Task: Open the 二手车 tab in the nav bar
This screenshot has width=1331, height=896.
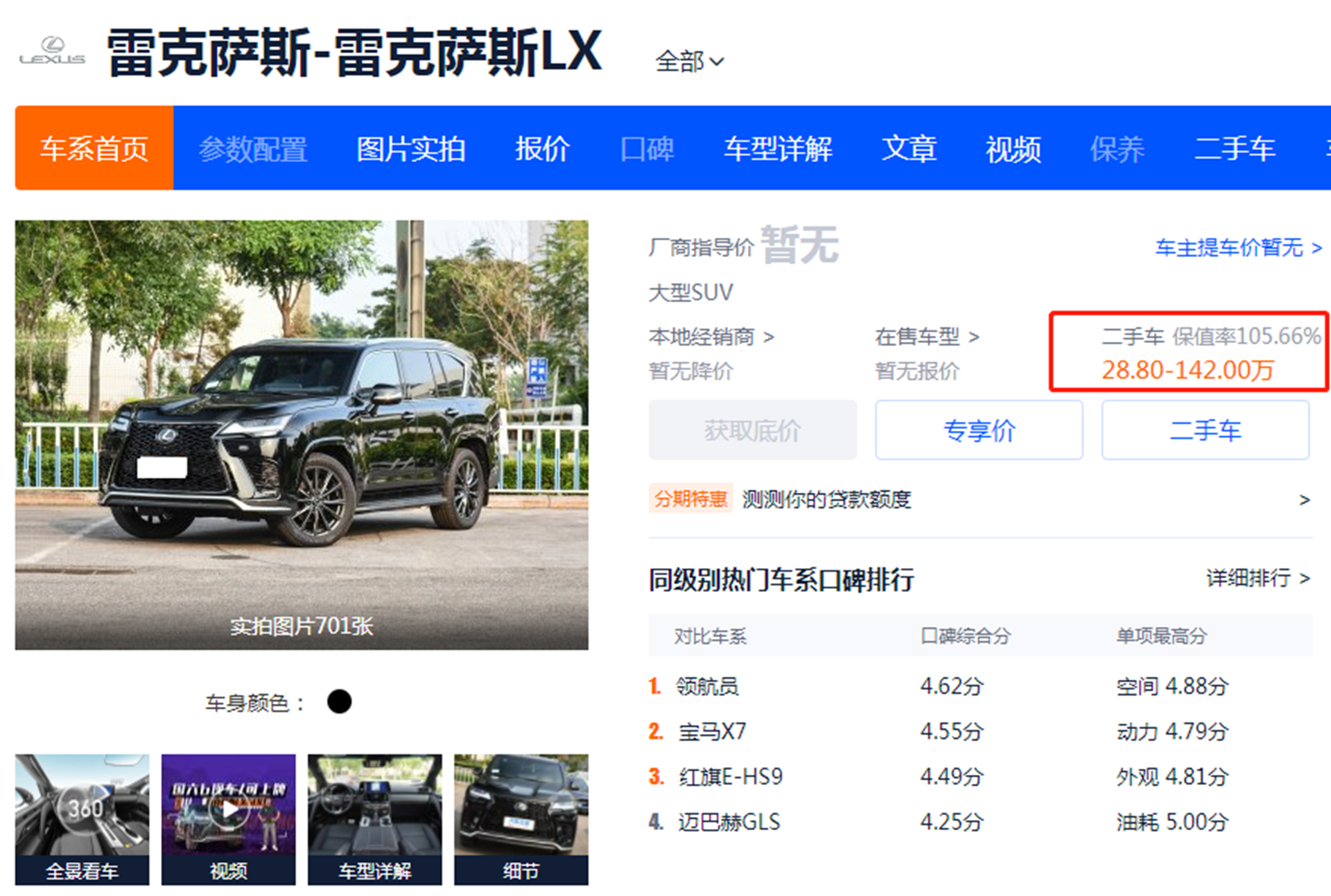Action: 1235,149
